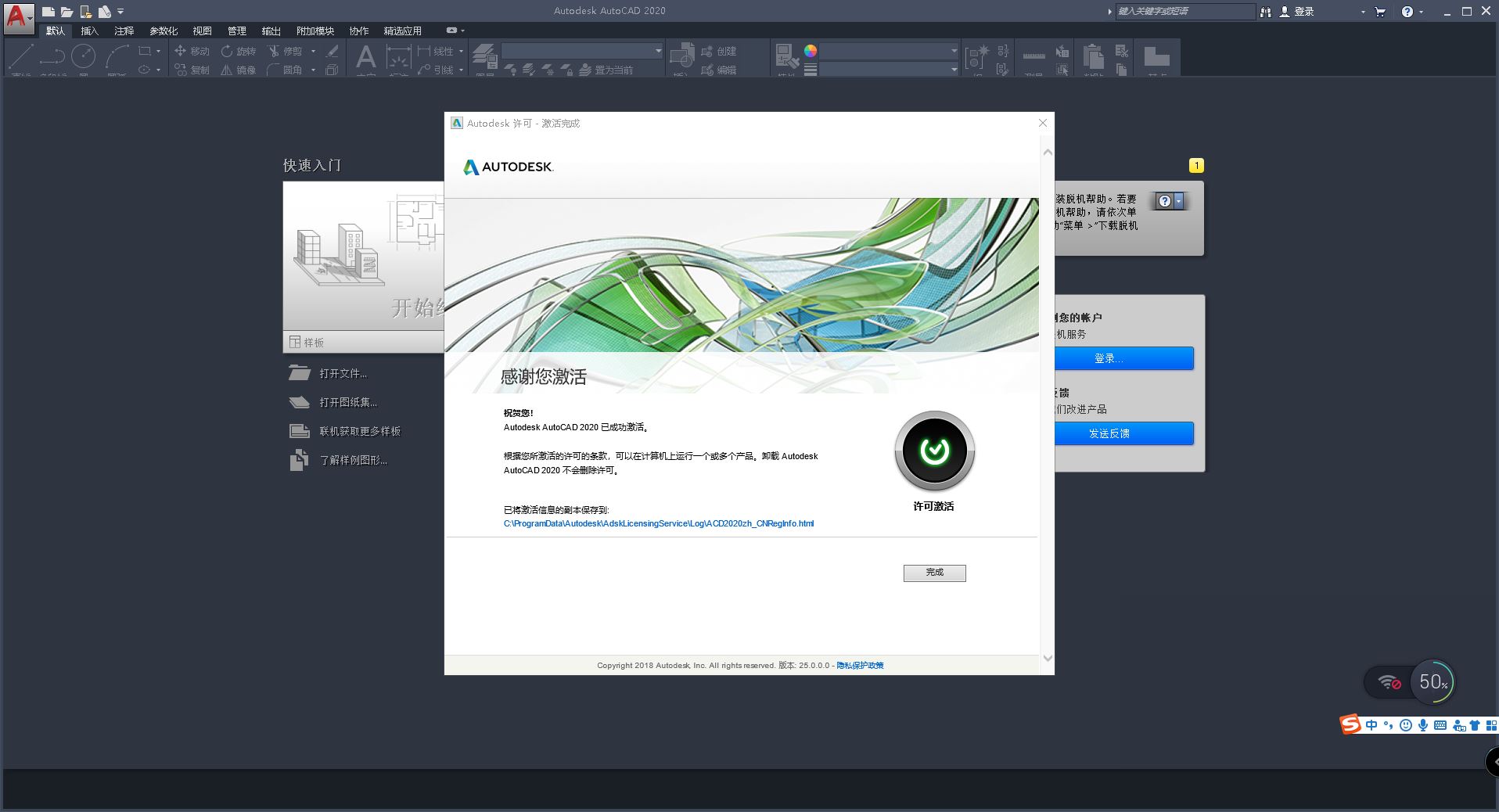Select the Polyline tool icon

pyautogui.click(x=52, y=56)
